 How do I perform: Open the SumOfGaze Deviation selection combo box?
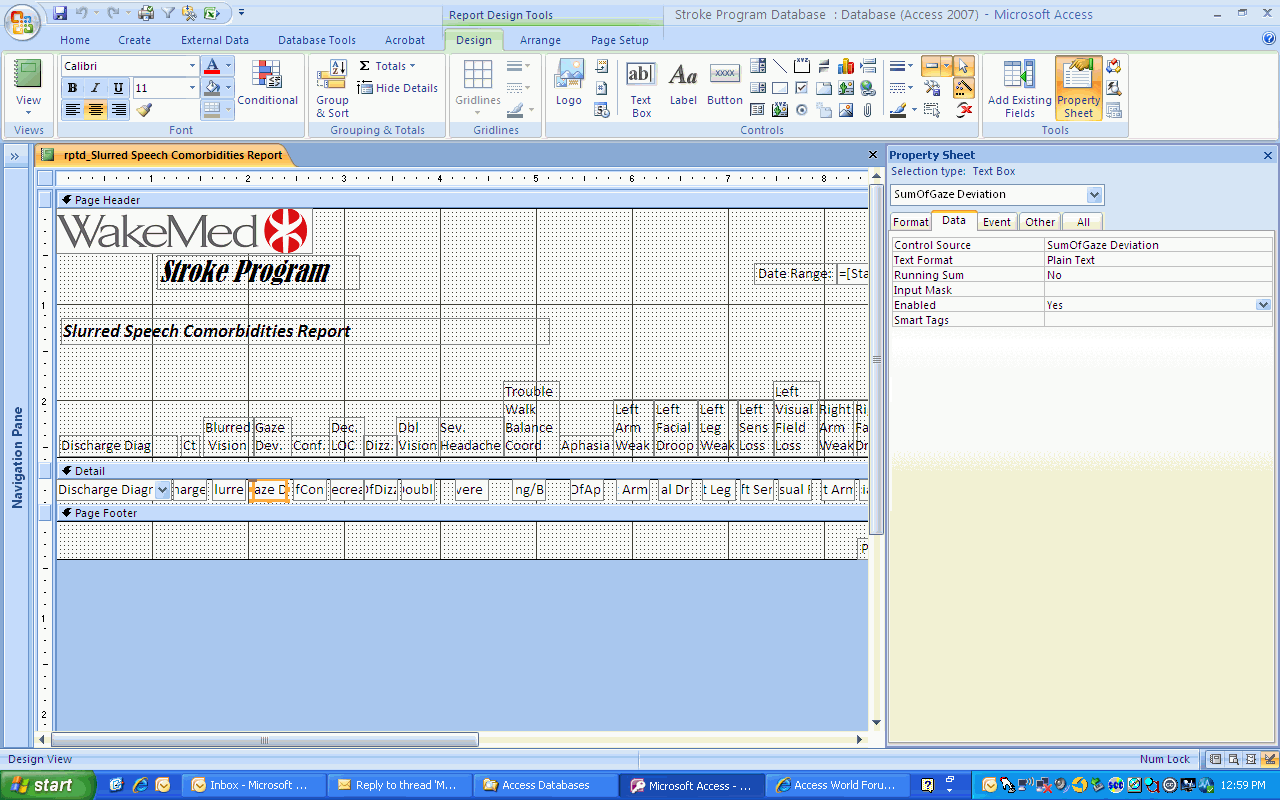1094,195
